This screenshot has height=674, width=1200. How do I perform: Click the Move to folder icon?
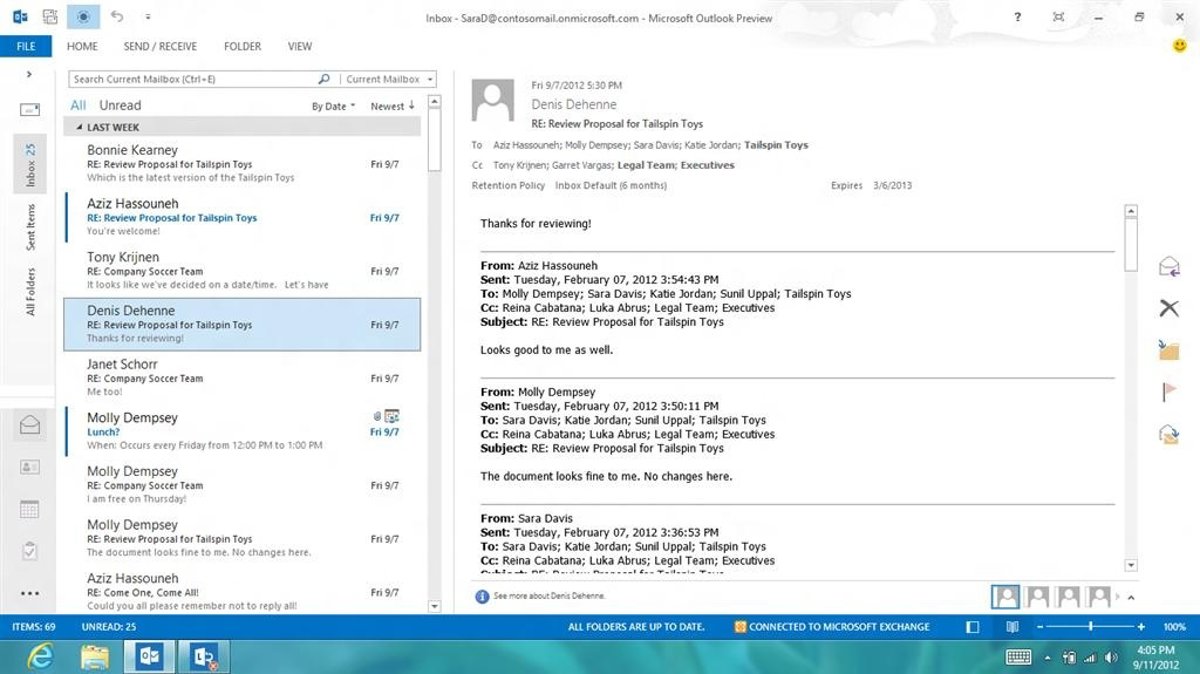[x=1168, y=350]
